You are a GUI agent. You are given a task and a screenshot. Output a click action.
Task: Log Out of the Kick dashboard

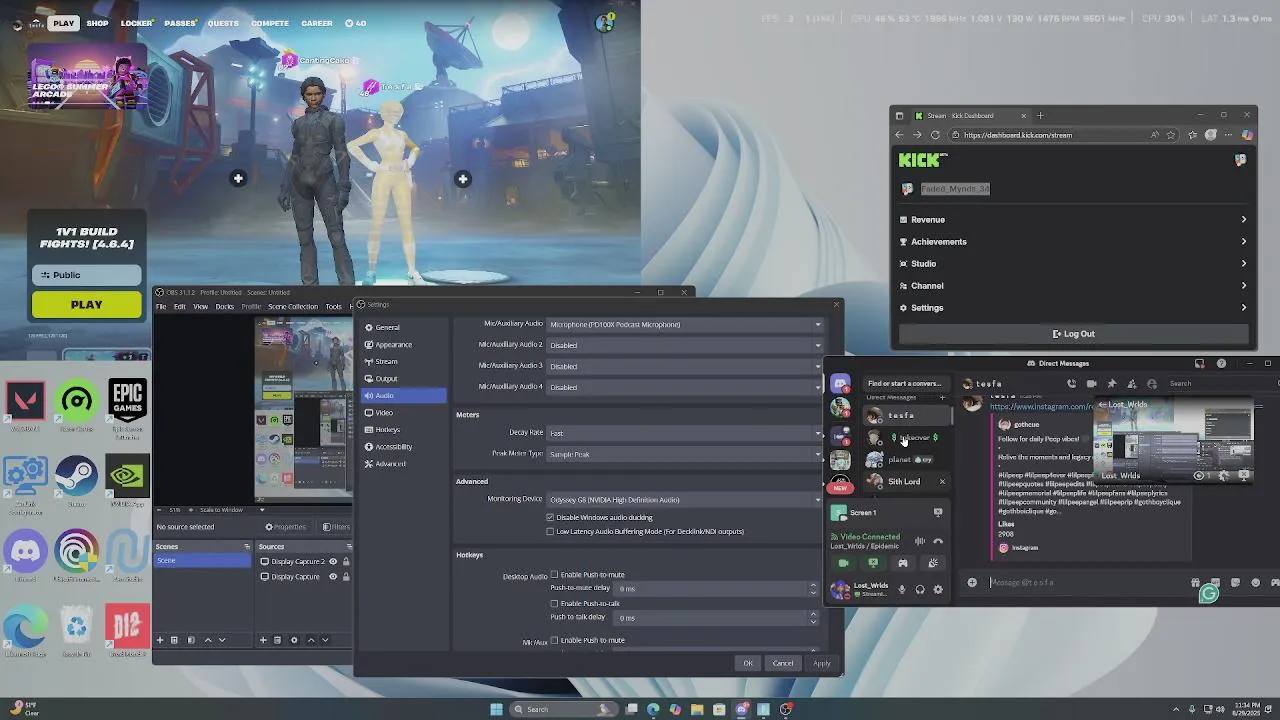(1073, 334)
